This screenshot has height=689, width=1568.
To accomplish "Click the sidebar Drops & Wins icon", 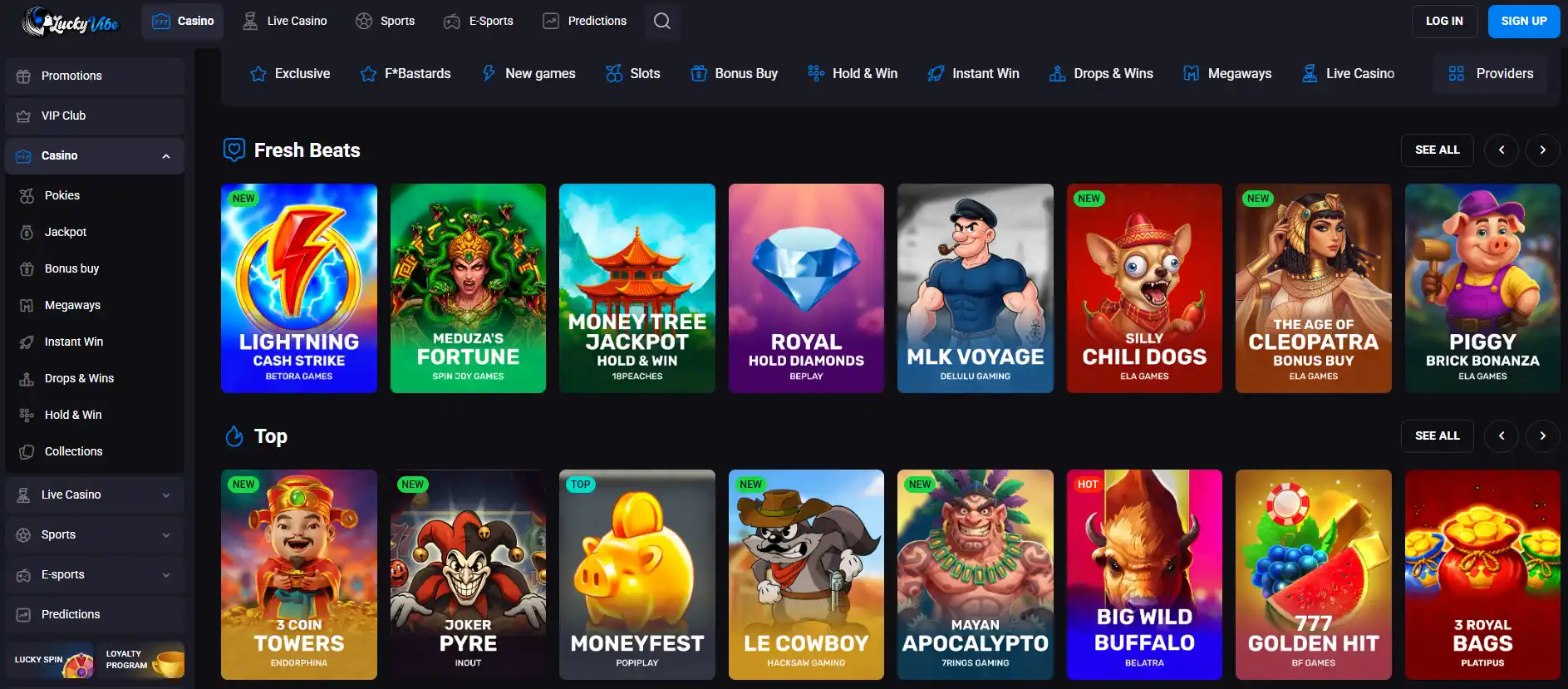I will [27, 378].
